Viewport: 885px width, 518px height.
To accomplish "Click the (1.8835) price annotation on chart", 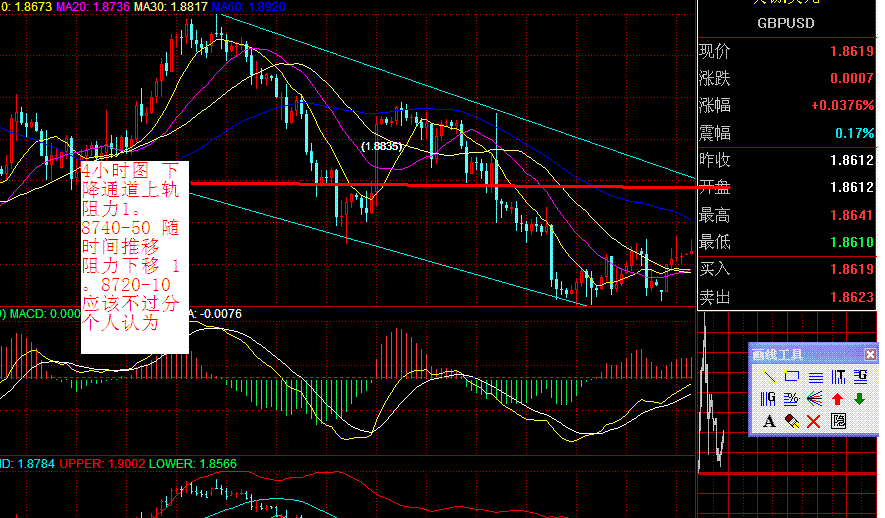I will (382, 146).
